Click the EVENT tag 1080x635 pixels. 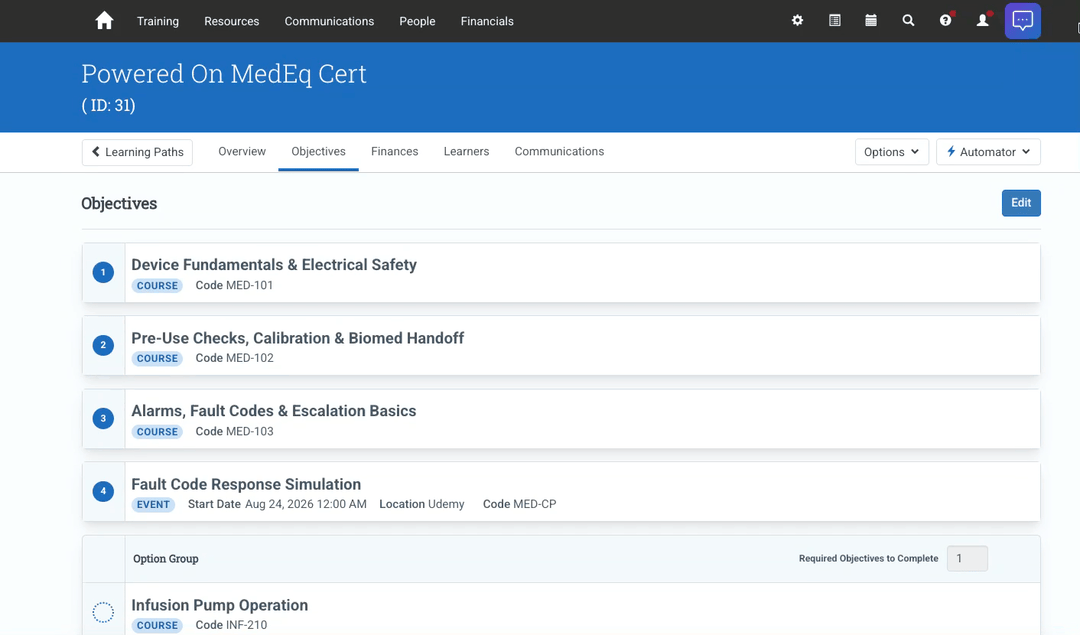point(153,505)
